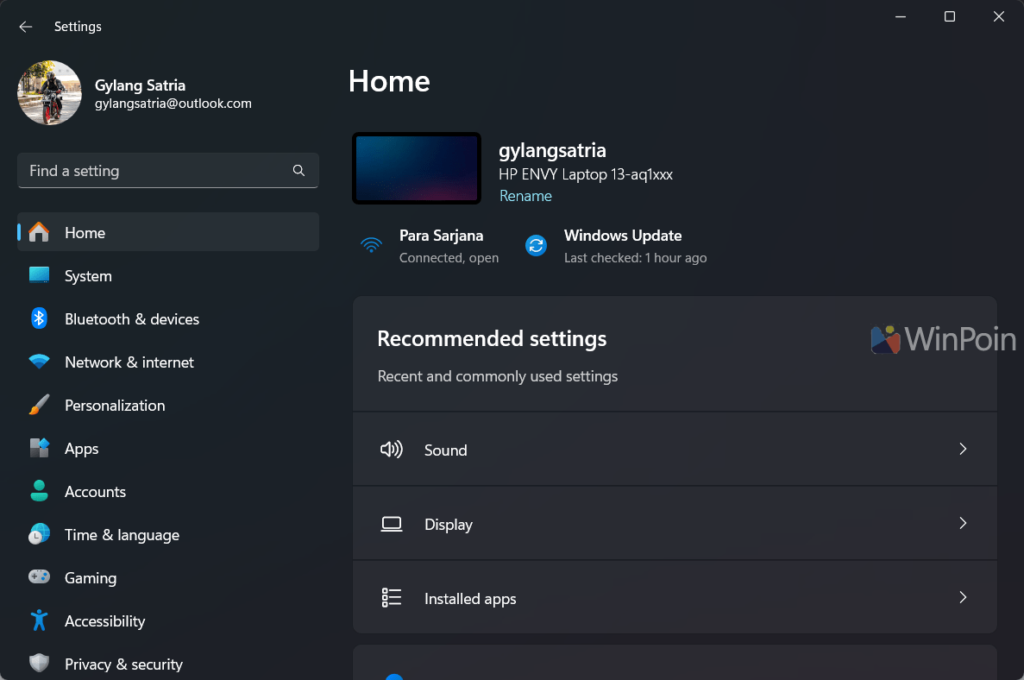The width and height of the screenshot is (1024, 680).
Task: Open Accessibility settings
Action: [168, 621]
